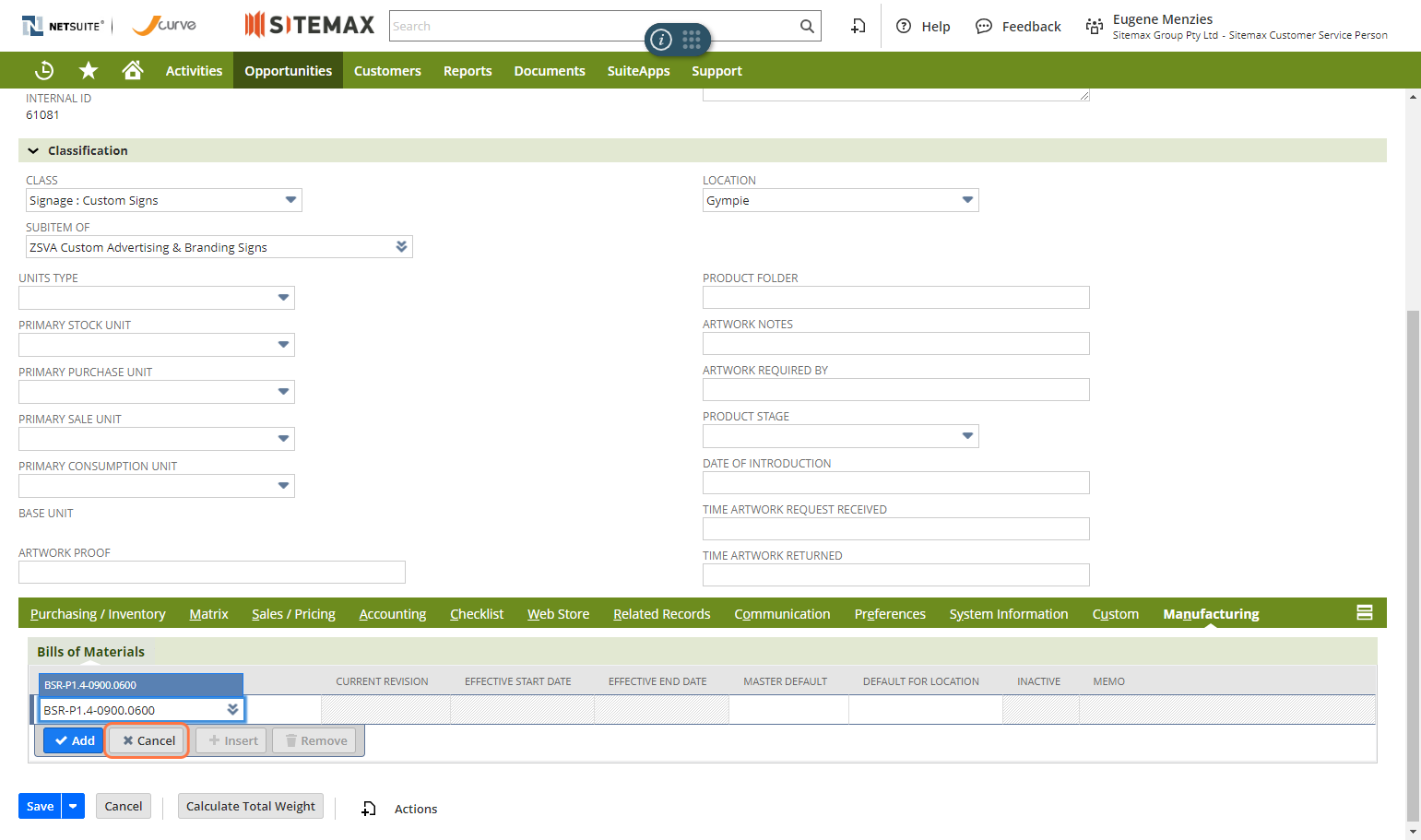Open the Primary Consumption Unit dropdown
The width and height of the screenshot is (1421, 840).
(x=283, y=486)
